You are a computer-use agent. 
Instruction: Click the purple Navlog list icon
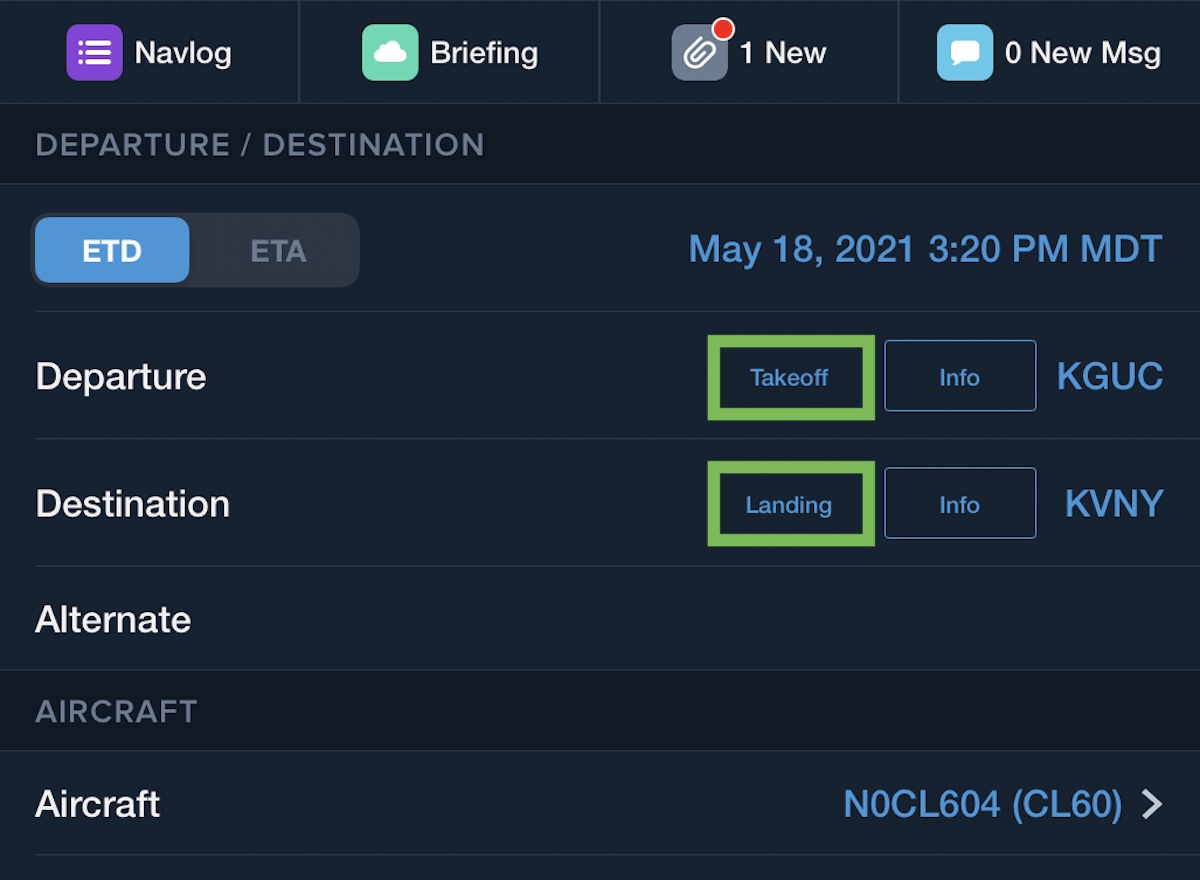click(x=94, y=53)
